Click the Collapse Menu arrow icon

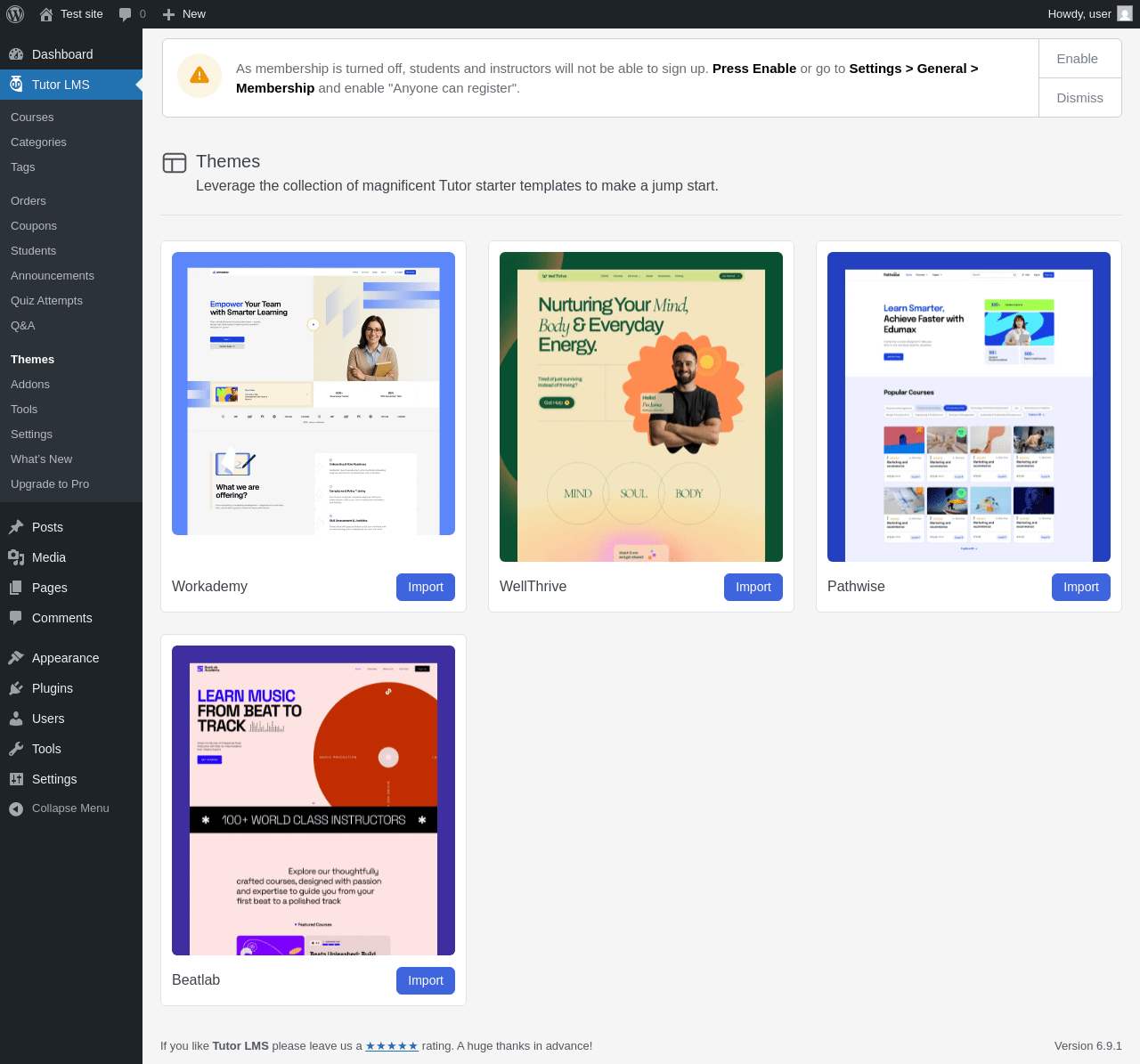(x=16, y=808)
